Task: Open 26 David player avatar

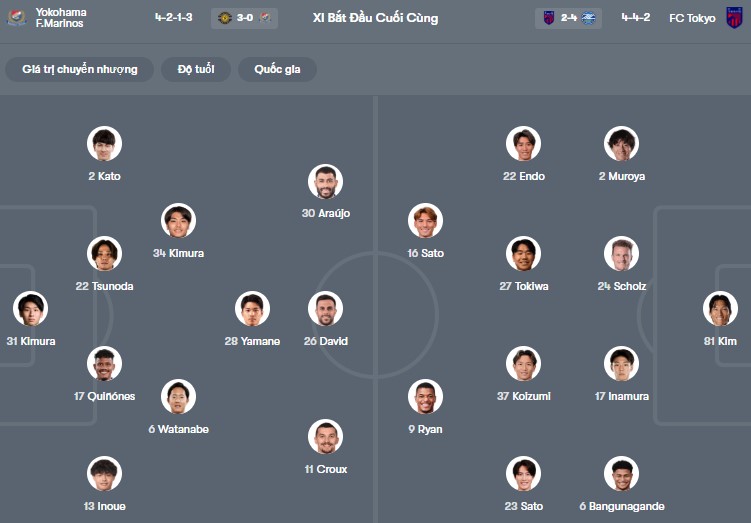Action: click(x=325, y=309)
